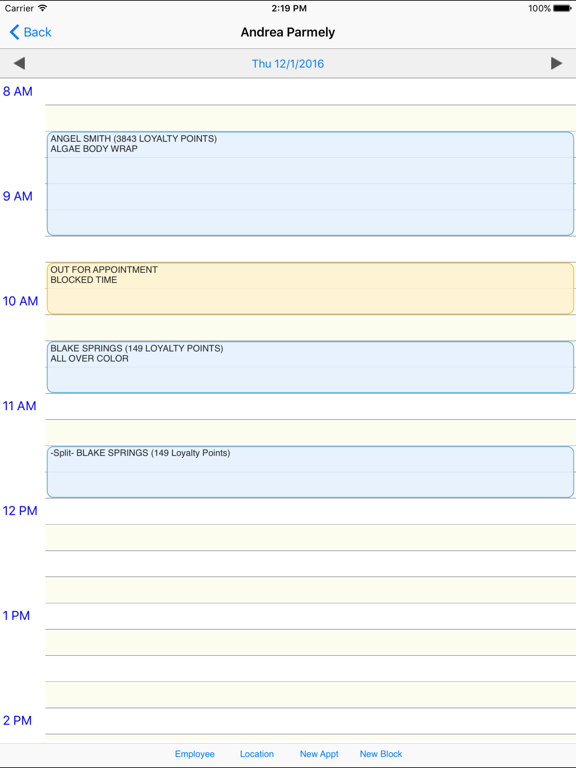Show previous day with left arrow
The width and height of the screenshot is (576, 768).
point(19,63)
